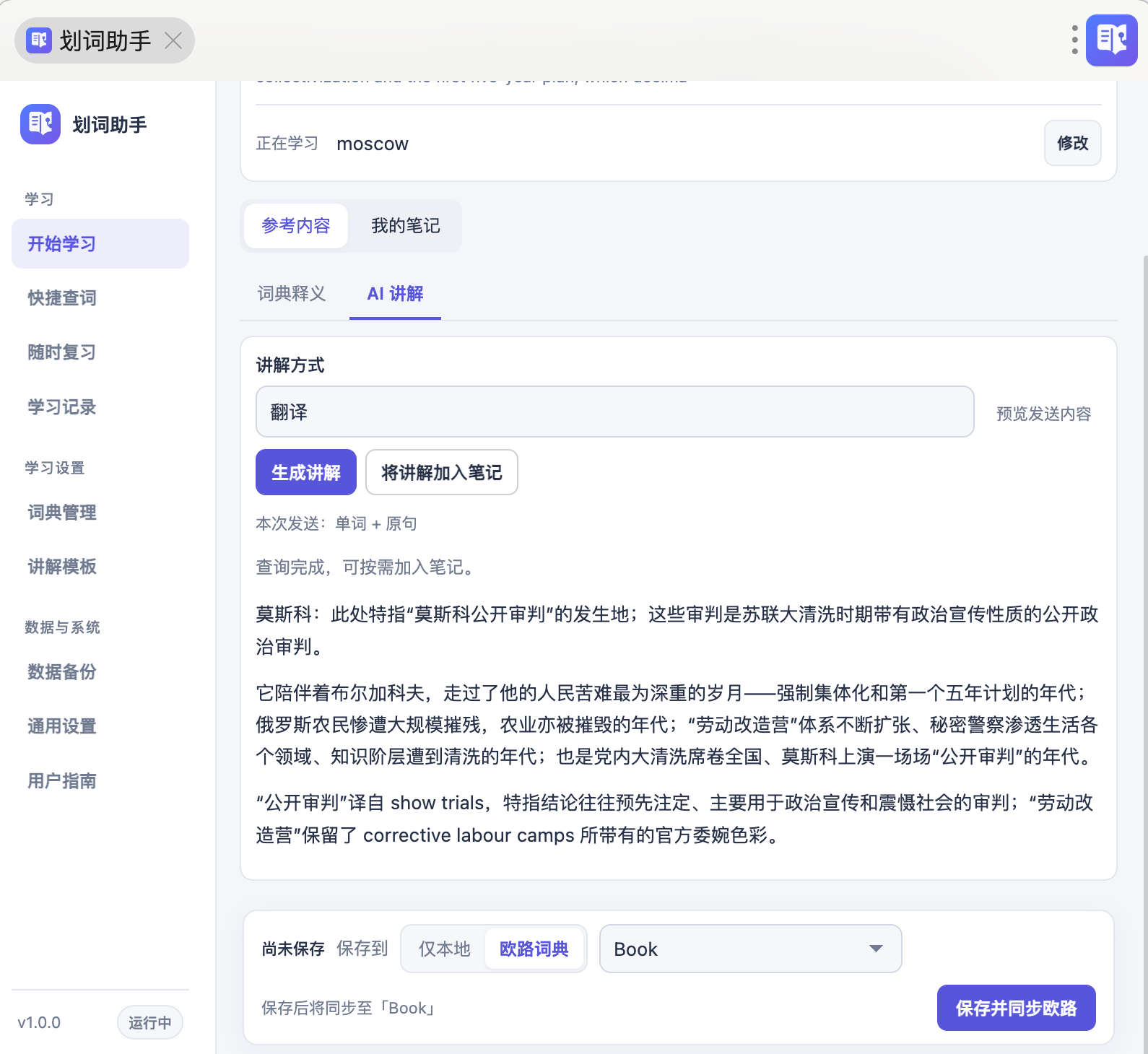Click the 查询完成，可按需加入笔记 status text

(x=368, y=567)
